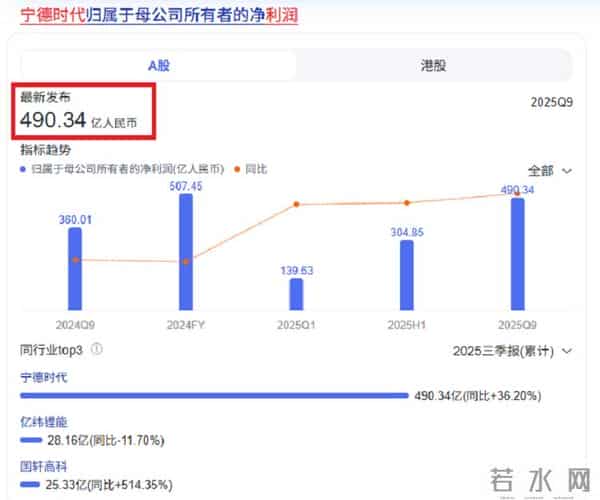The height and width of the screenshot is (500, 600).
Task: Click the 最新发布 label
Action: pos(46,97)
